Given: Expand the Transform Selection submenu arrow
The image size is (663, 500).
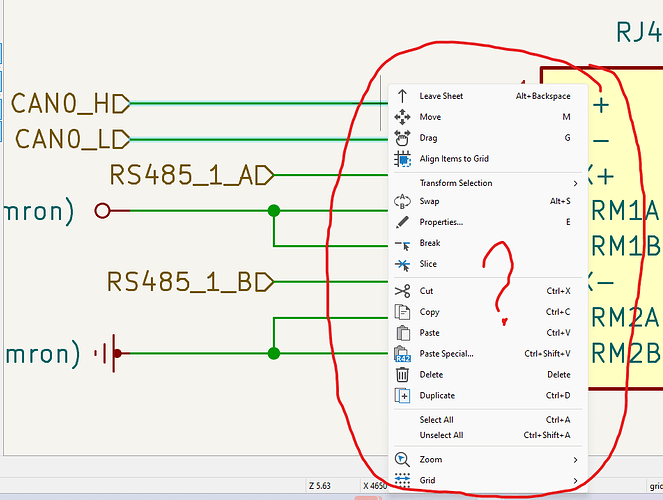Looking at the screenshot, I should [x=575, y=183].
